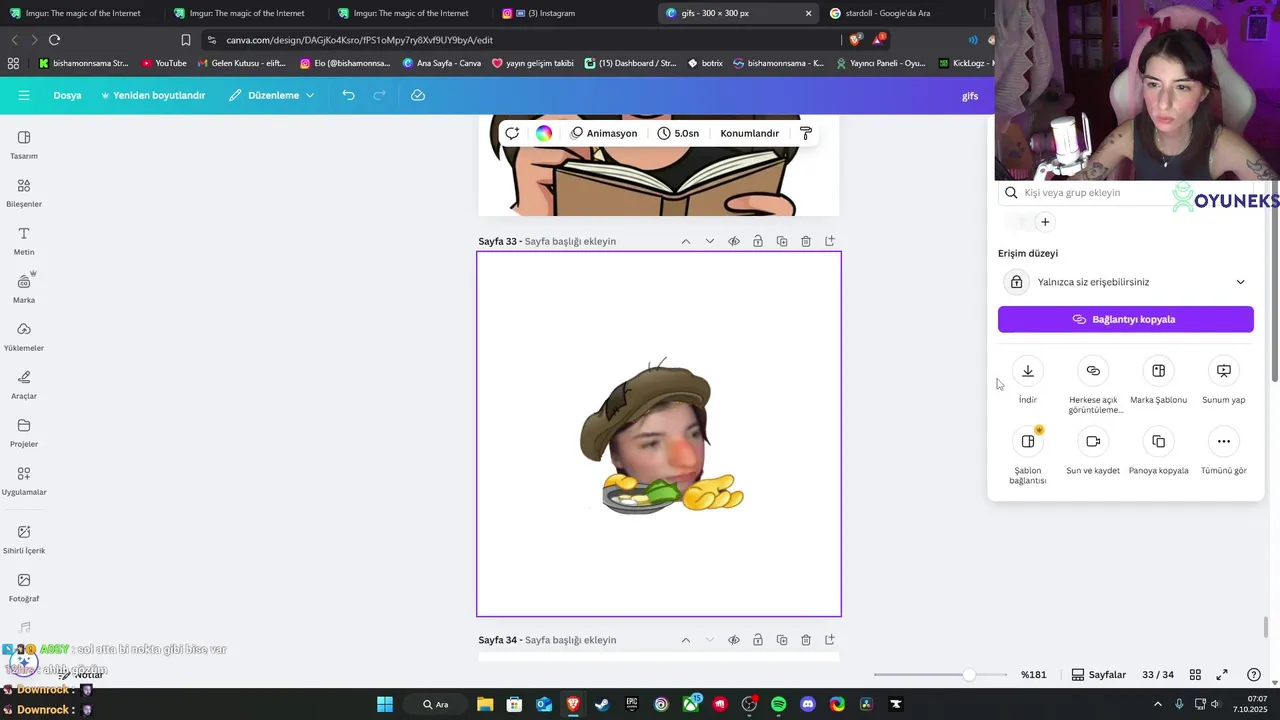Open the Sayfalar pages view
The width and height of the screenshot is (1280, 720).
click(1098, 675)
